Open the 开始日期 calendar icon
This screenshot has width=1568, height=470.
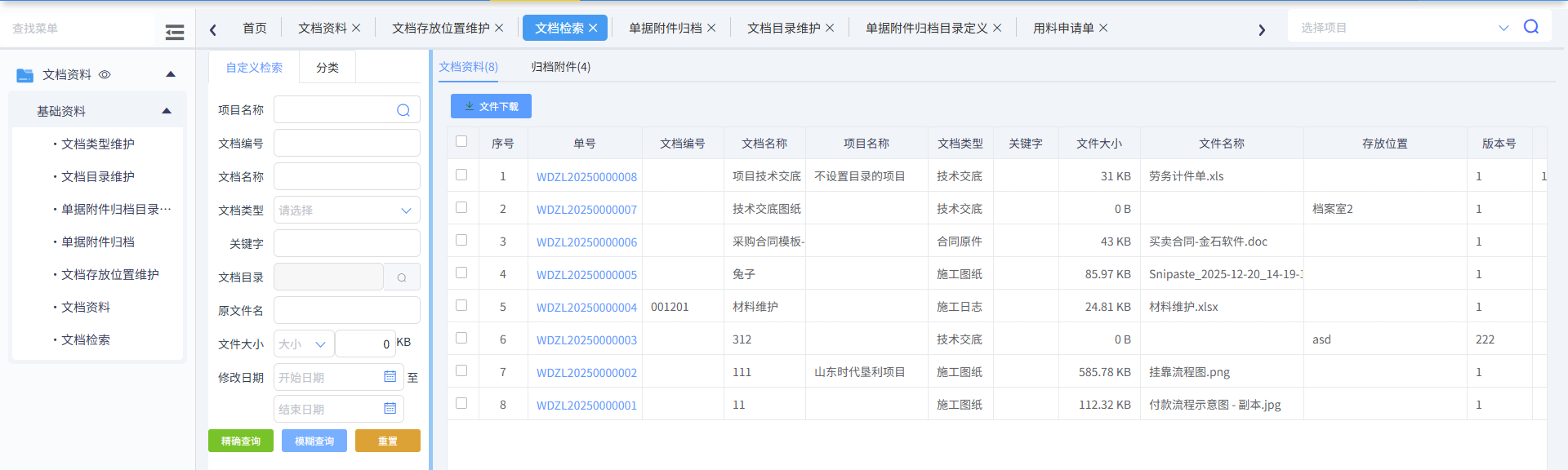(390, 377)
